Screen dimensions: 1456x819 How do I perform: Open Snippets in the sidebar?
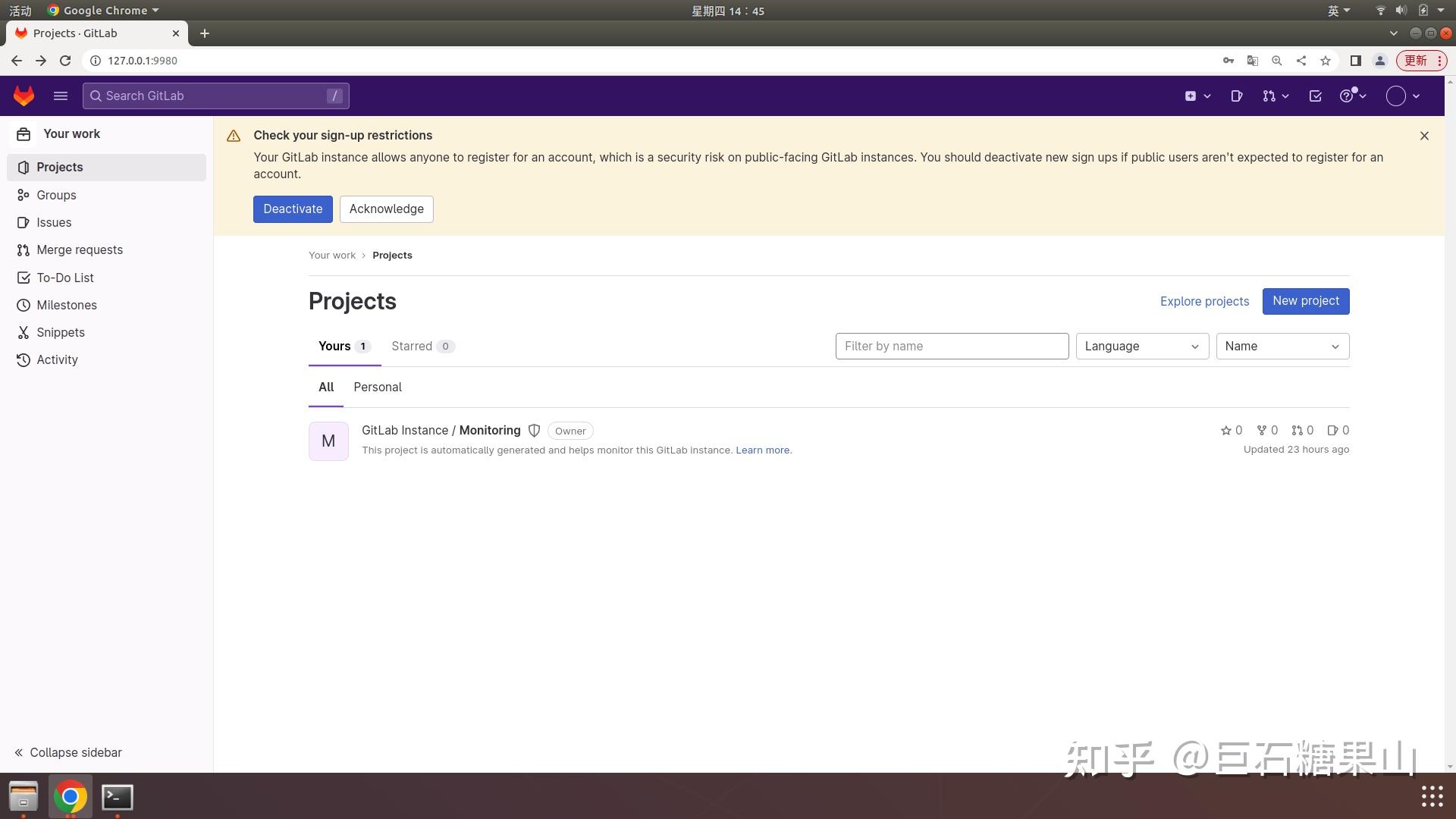[106, 332]
